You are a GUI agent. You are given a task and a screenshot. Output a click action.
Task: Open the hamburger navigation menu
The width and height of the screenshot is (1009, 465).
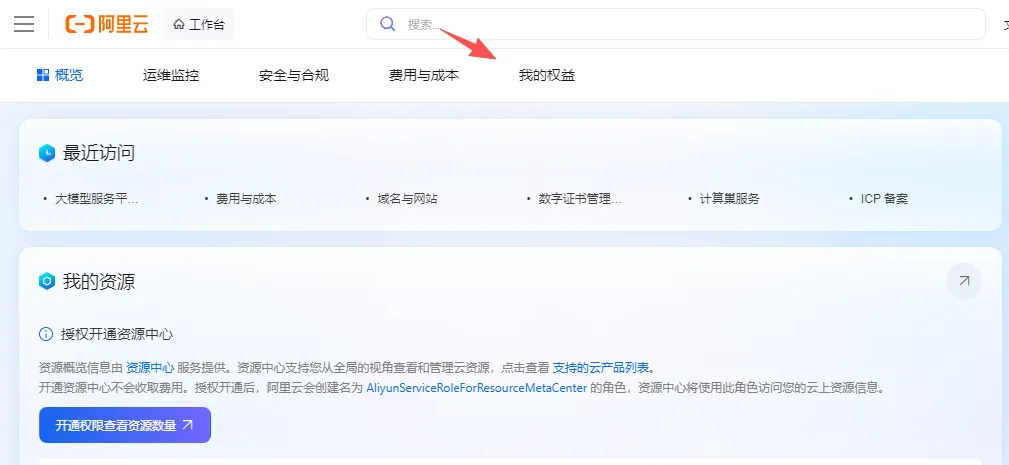pos(24,24)
